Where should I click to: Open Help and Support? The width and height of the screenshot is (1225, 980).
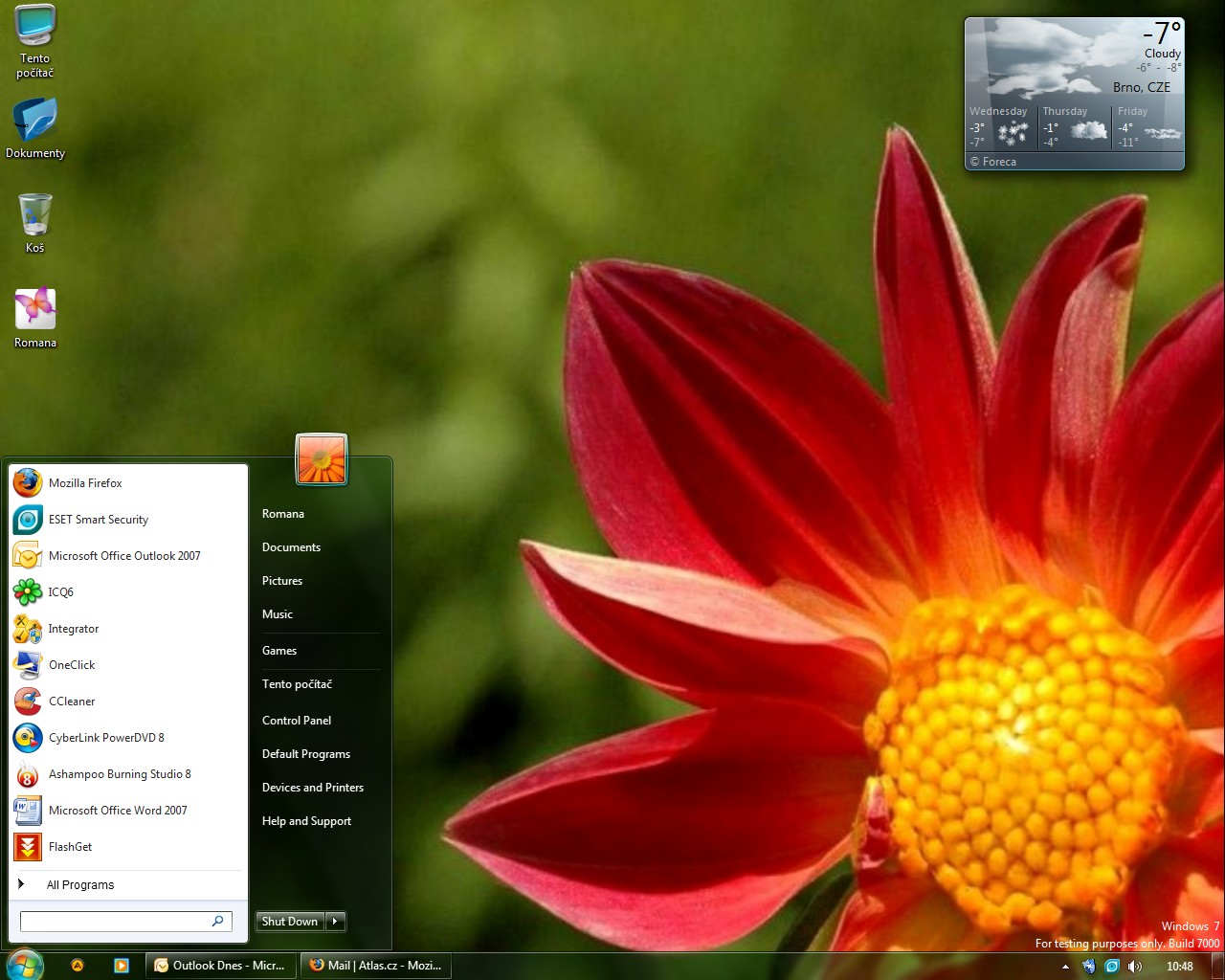306,821
